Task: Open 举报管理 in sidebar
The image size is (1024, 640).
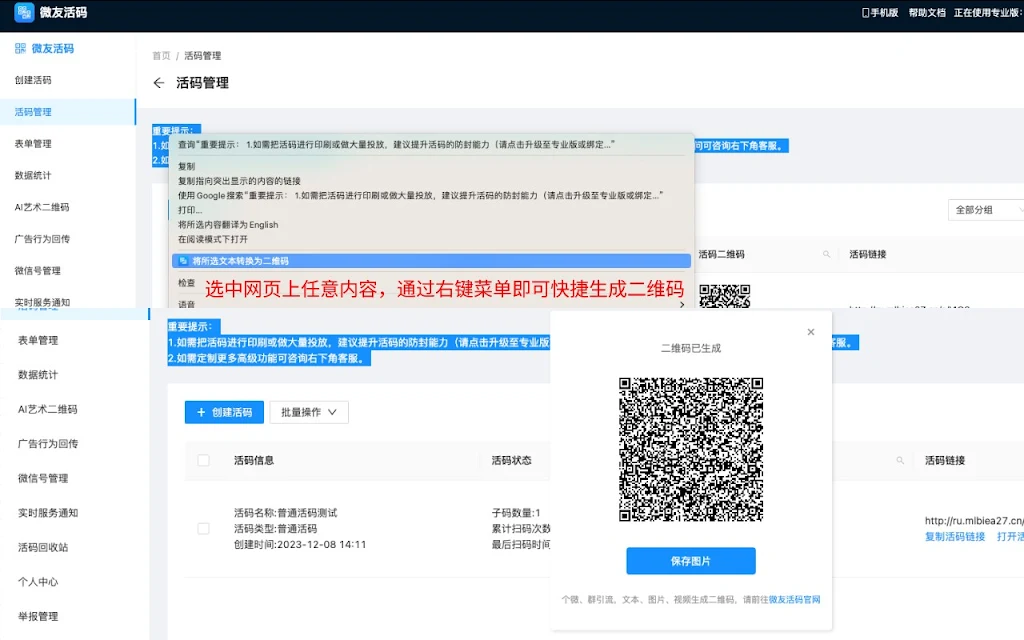Action: pos(38,616)
